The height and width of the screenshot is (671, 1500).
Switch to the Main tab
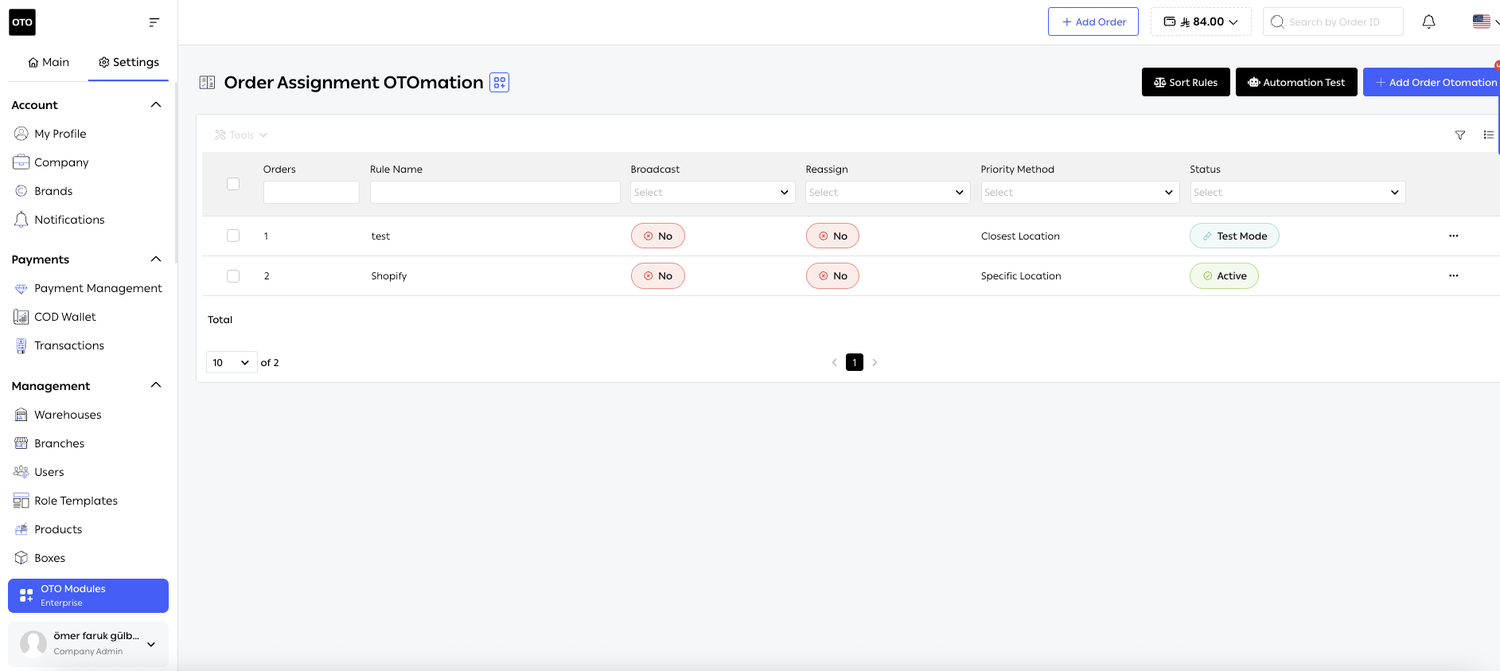click(49, 62)
